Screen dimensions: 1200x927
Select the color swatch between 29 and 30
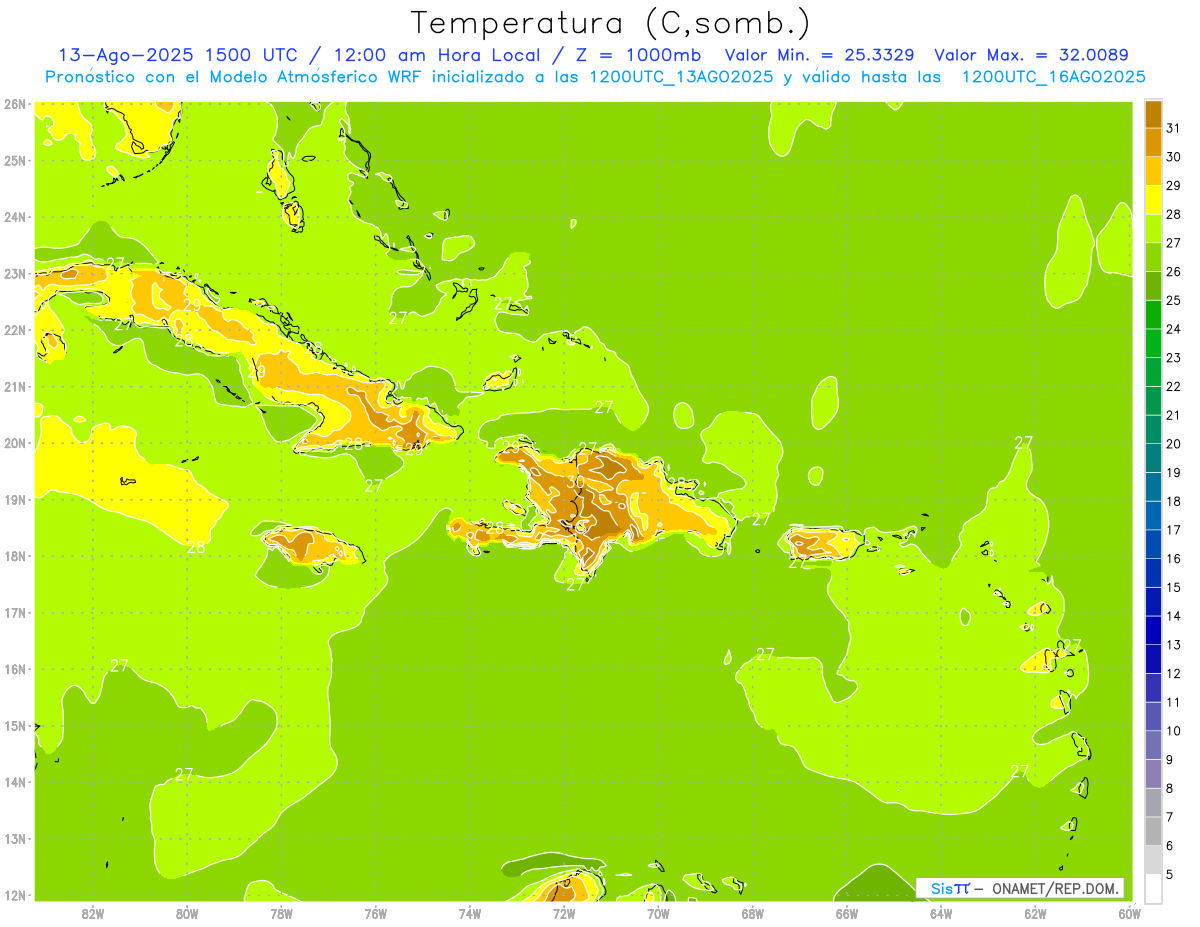[x=1153, y=172]
